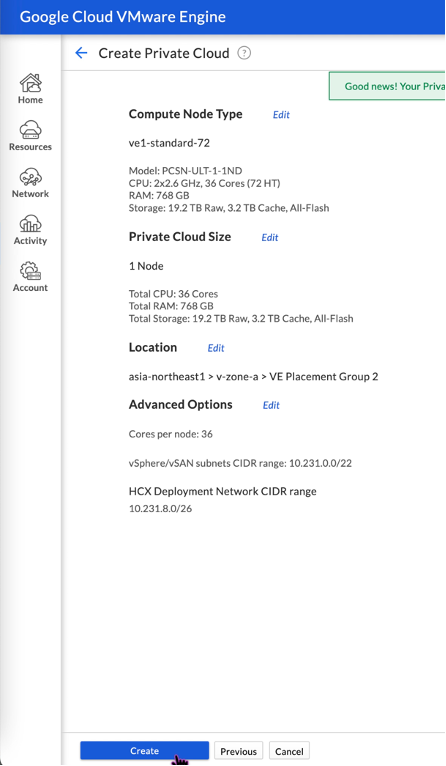Select the Cores per node: 36 text

pyautogui.click(x=170, y=434)
